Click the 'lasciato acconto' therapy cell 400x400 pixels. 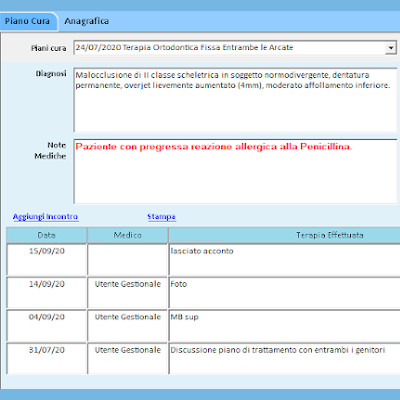285,260
